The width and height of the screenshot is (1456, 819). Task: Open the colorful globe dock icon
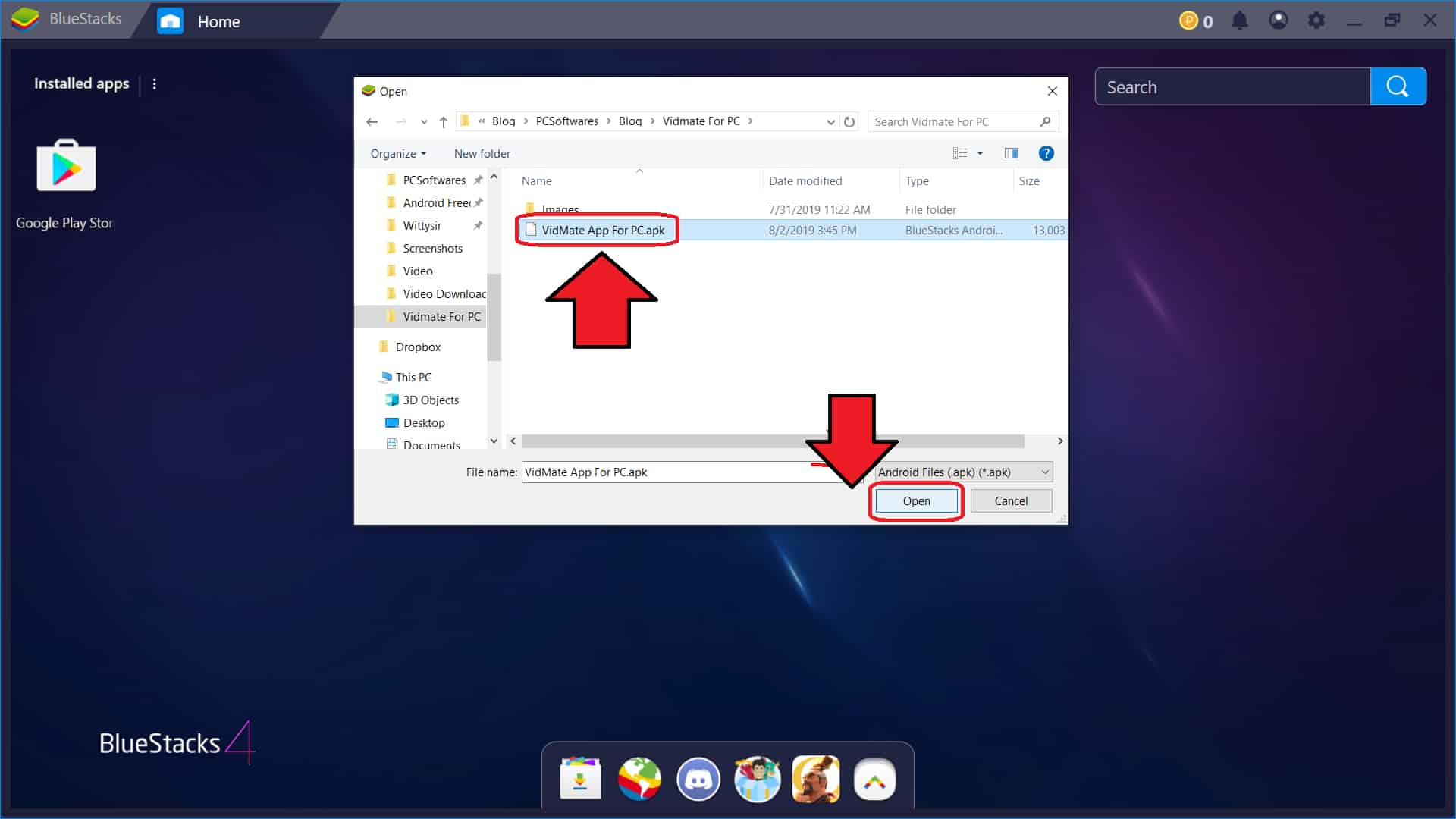[639, 778]
